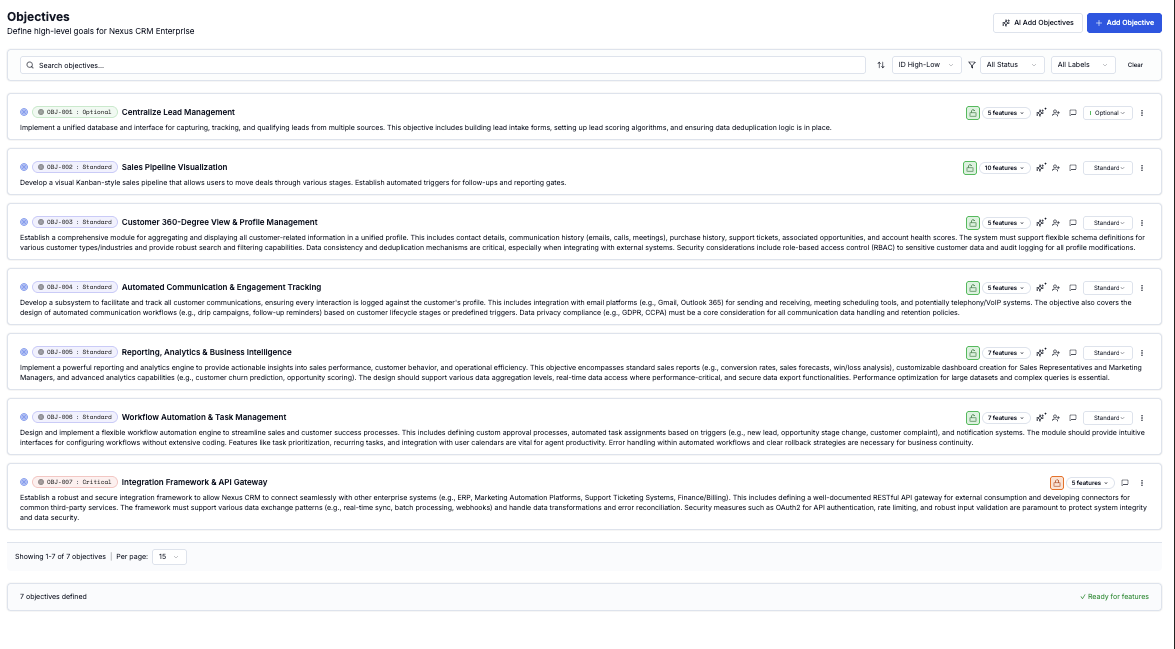Open Standard priority dropdown for Workflow Automation
1175x649 pixels.
click(1107, 417)
